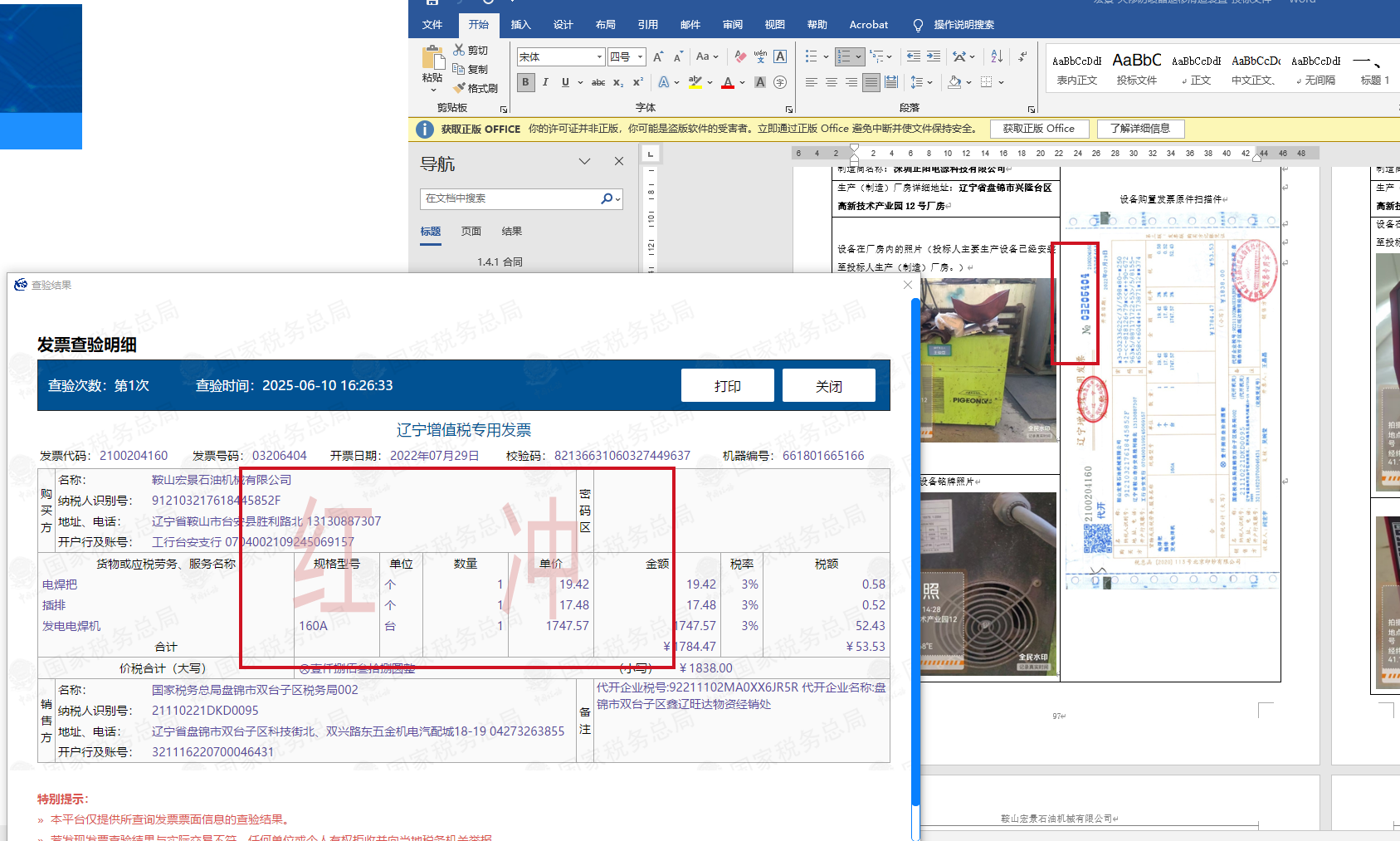Clear formatting with the eraser icon
The height and width of the screenshot is (841, 1400).
point(740,56)
